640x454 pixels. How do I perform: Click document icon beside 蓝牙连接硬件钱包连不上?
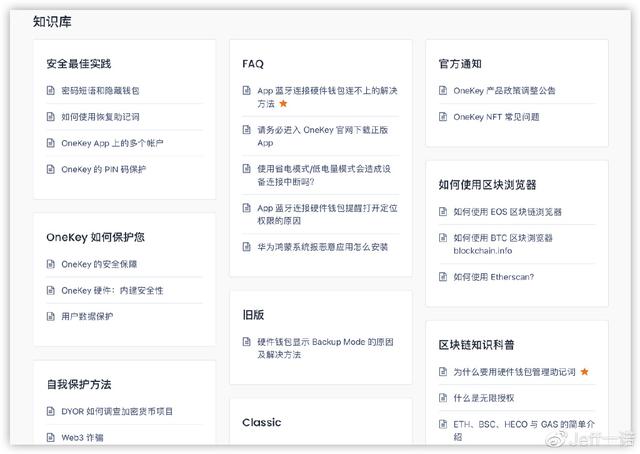click(247, 90)
